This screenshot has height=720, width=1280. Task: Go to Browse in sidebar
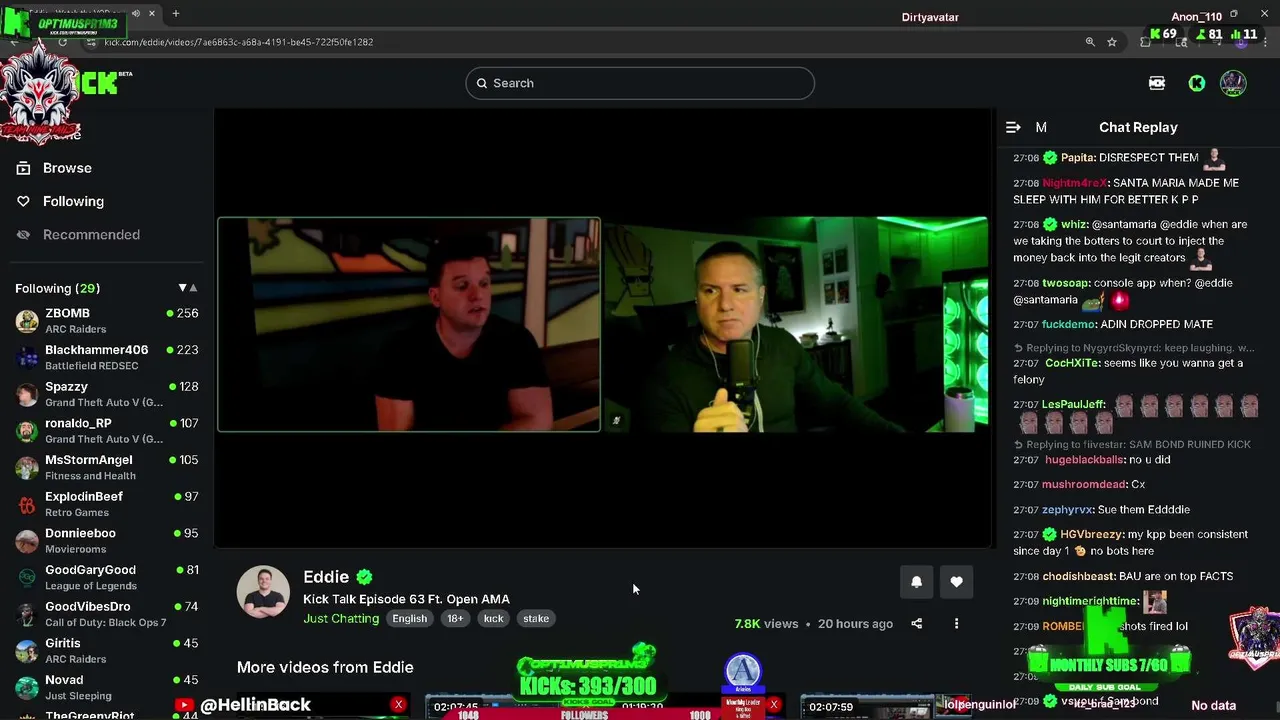coord(67,168)
